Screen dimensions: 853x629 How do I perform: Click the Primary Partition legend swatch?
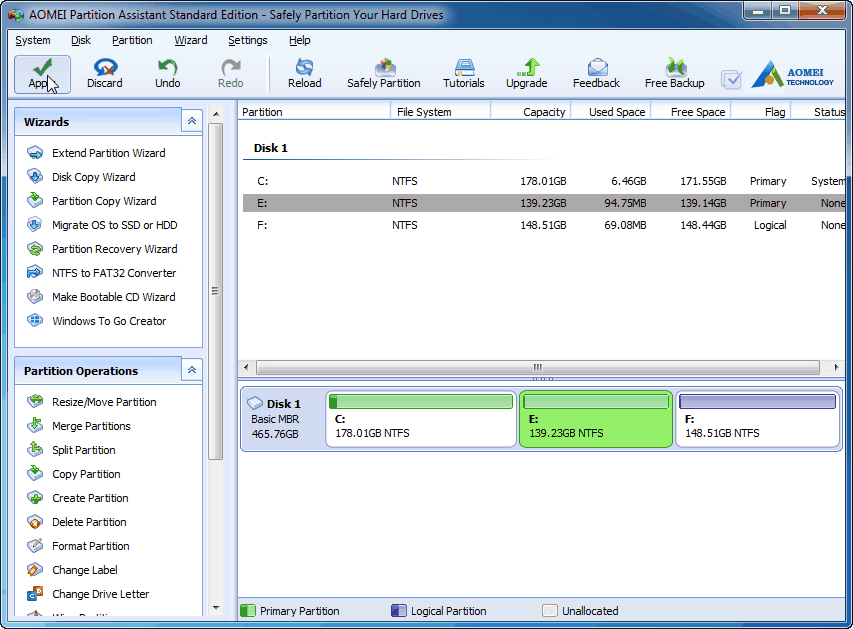coord(248,610)
